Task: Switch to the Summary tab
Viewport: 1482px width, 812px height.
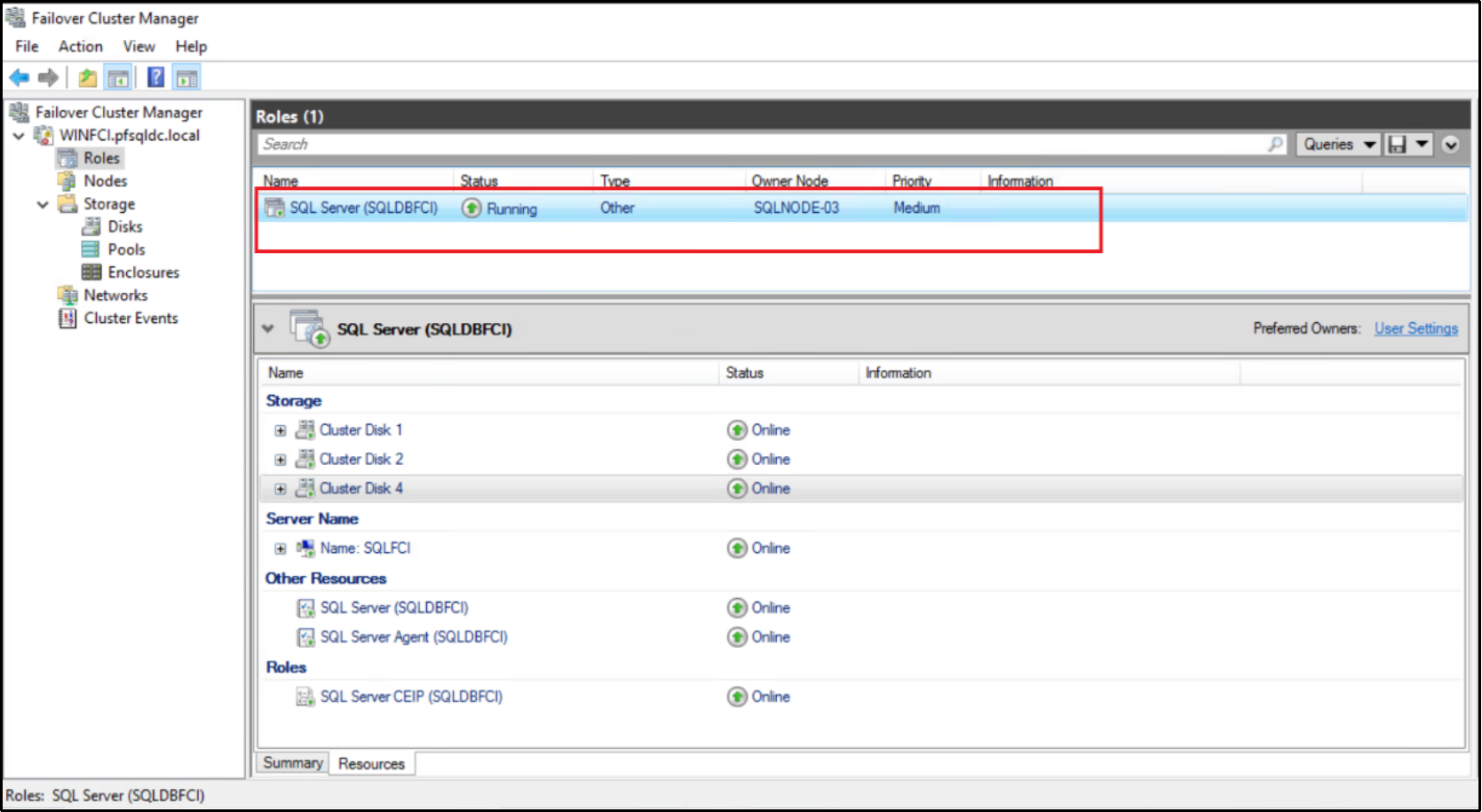Action: tap(293, 762)
